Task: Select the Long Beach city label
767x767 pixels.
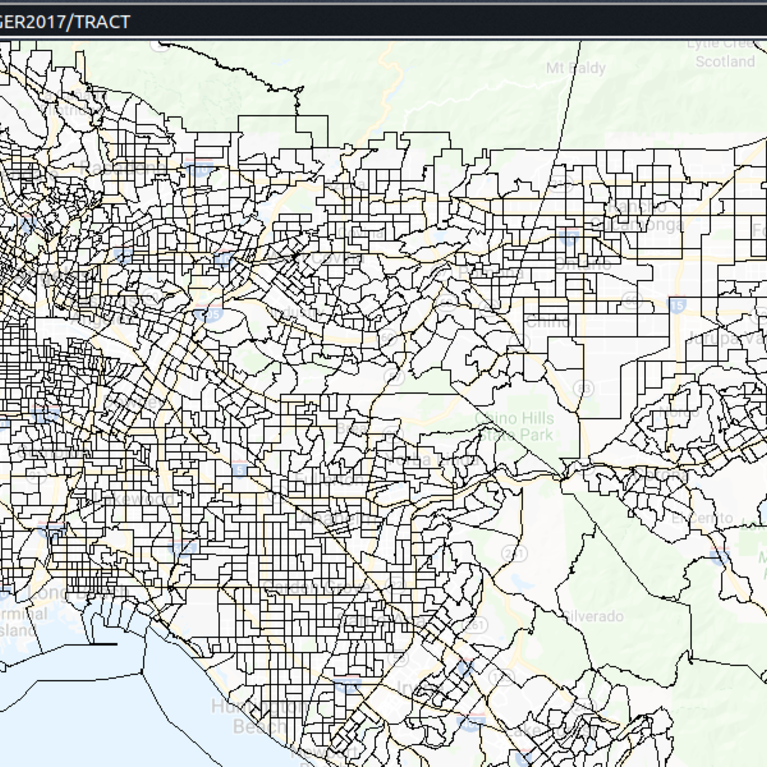Action: [85, 591]
